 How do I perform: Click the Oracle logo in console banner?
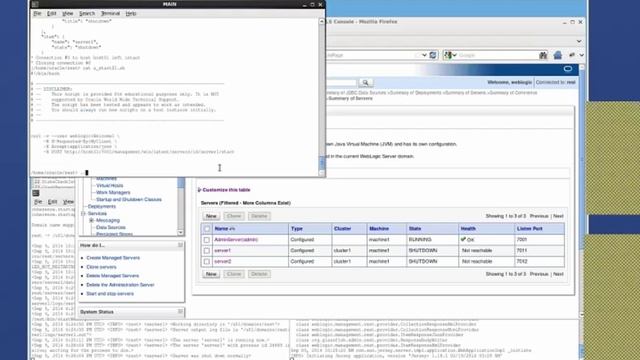pyautogui.click(x=568, y=69)
